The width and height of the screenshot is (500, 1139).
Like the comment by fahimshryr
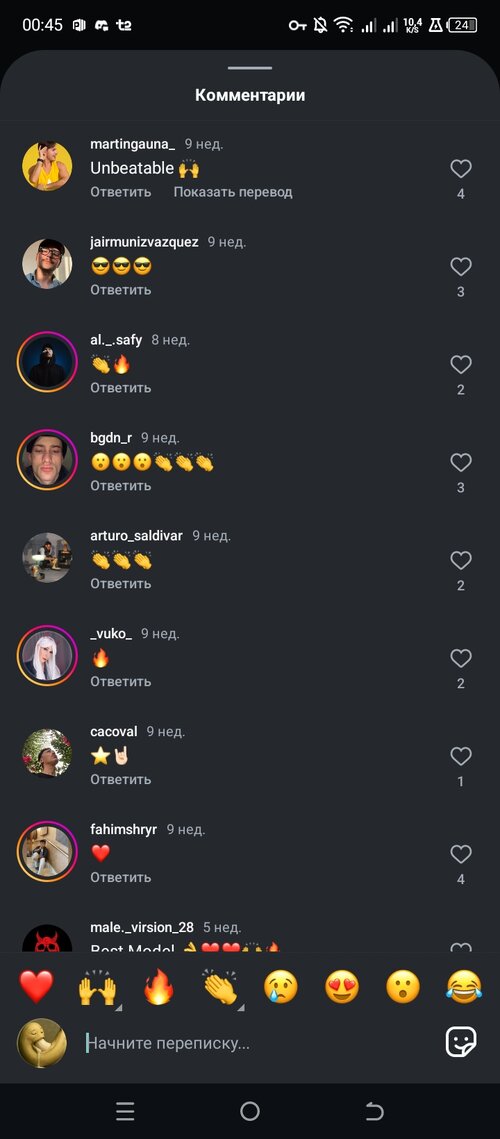[461, 854]
